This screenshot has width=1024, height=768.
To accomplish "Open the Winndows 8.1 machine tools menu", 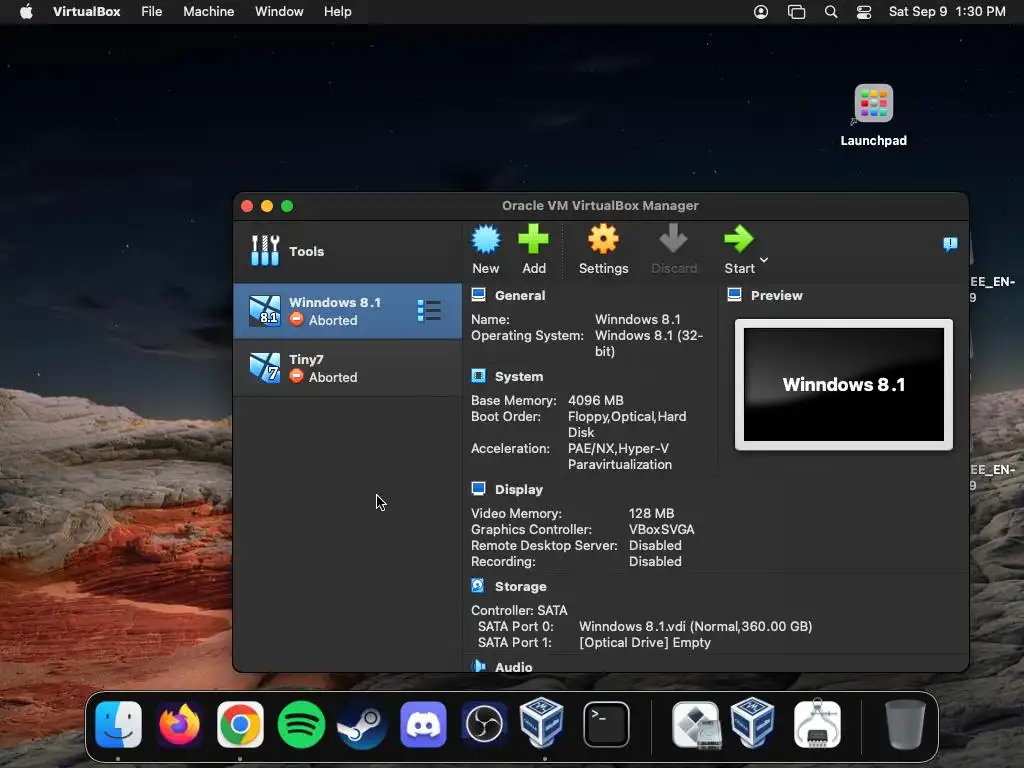I will point(429,311).
